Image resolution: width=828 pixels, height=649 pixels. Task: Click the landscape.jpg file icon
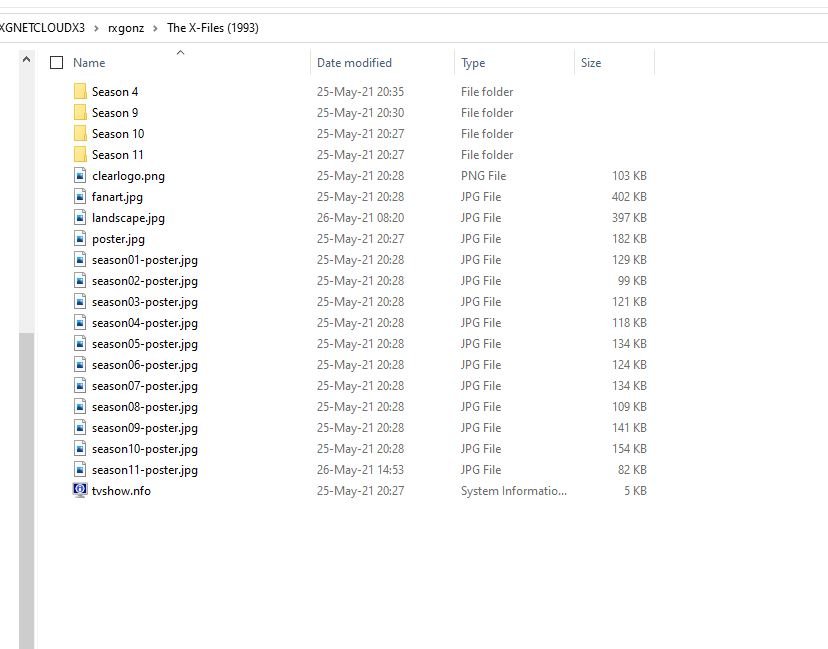click(80, 218)
